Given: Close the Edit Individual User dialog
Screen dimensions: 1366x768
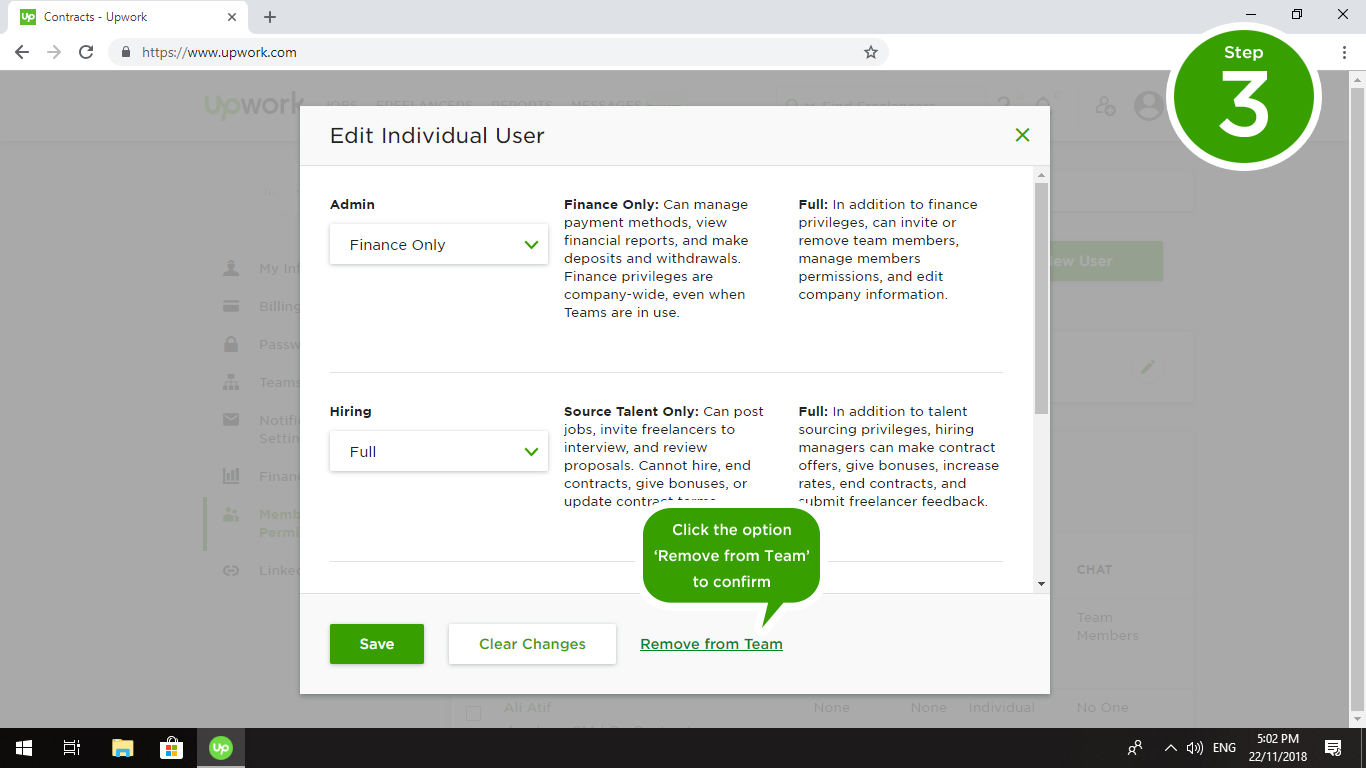Looking at the screenshot, I should coord(1022,135).
